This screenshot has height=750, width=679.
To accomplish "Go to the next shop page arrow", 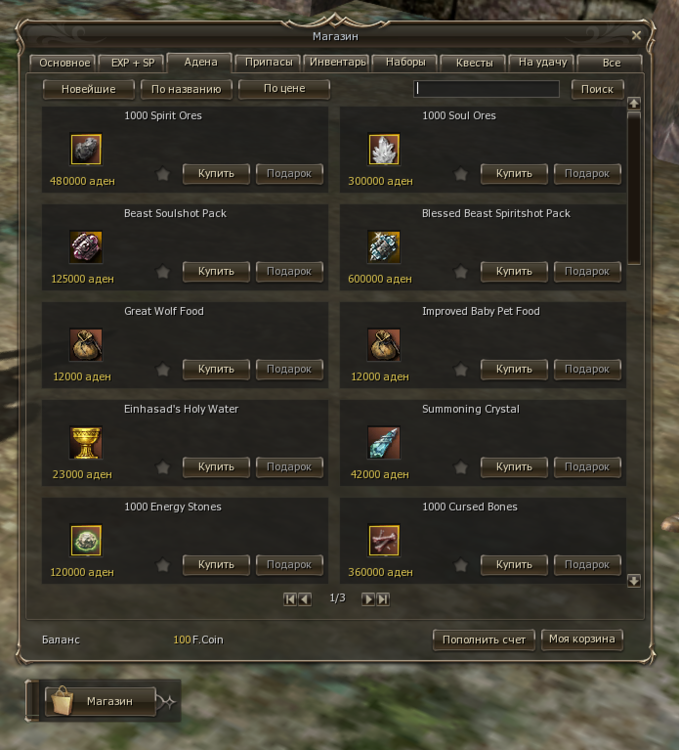I will (x=368, y=599).
